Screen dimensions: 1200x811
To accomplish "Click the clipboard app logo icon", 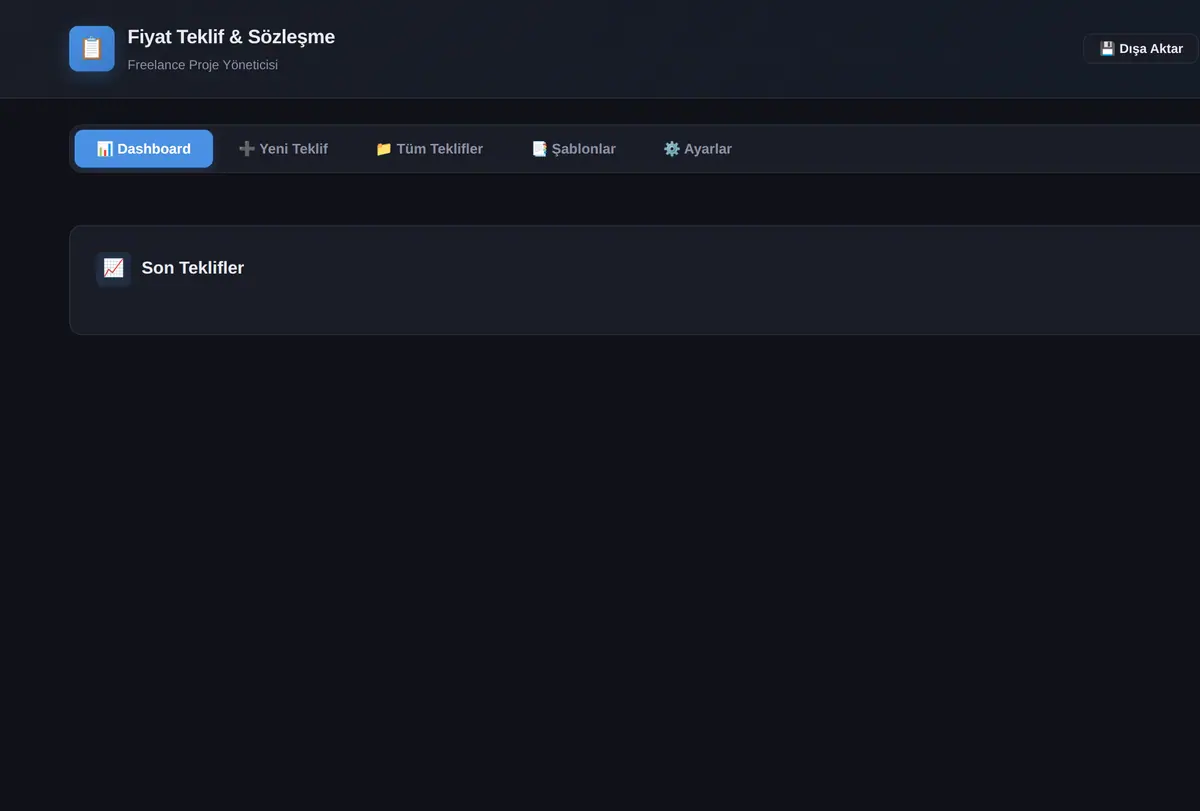I will pos(92,49).
